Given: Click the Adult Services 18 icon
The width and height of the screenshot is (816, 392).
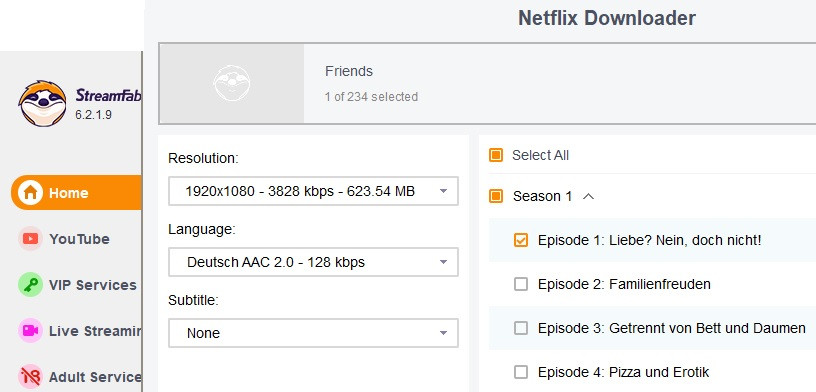Looking at the screenshot, I should (30, 376).
